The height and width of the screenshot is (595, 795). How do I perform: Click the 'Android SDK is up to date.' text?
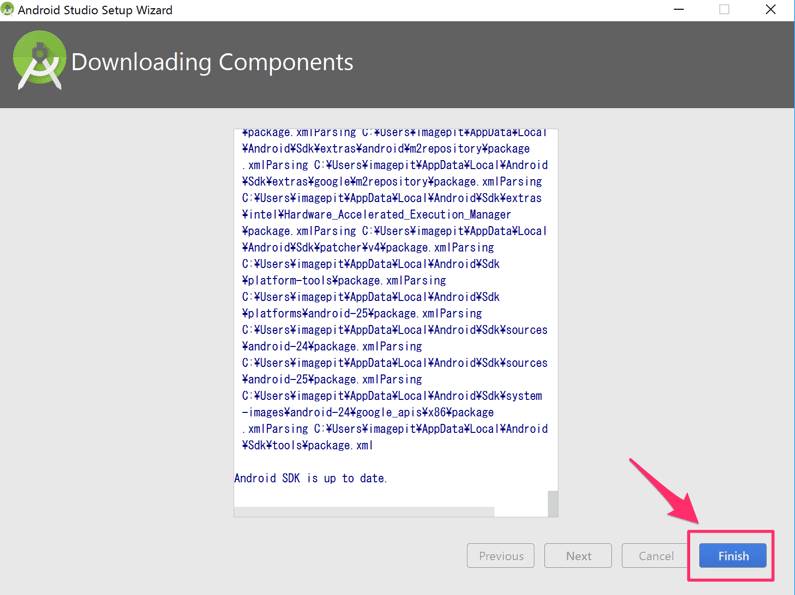pos(310,478)
